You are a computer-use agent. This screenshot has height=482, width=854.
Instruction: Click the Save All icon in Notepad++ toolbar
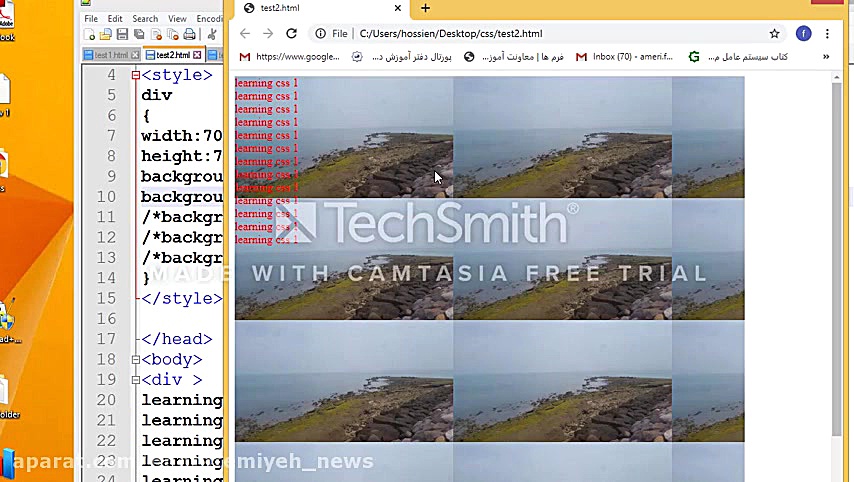pyautogui.click(x=139, y=35)
